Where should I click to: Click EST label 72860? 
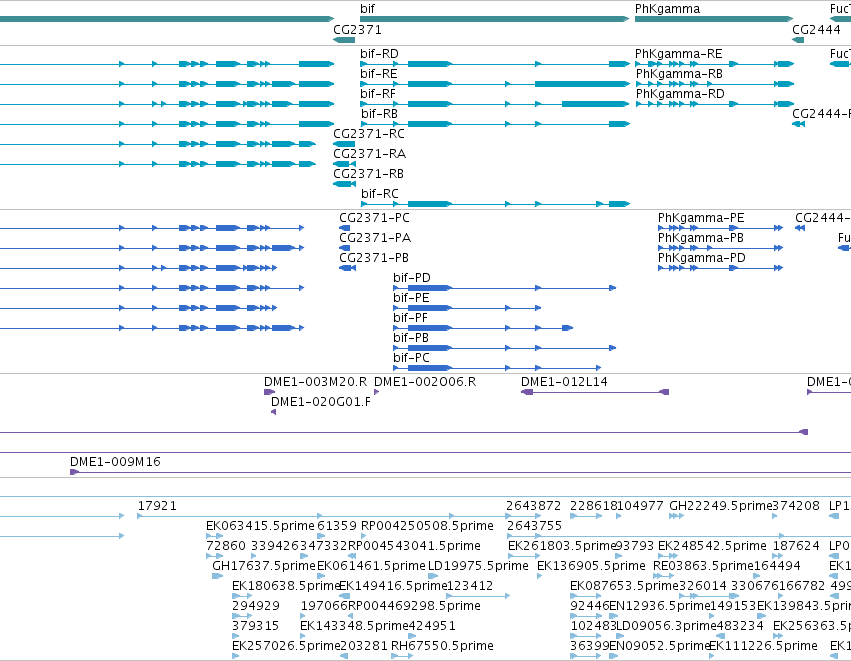pyautogui.click(x=226, y=546)
